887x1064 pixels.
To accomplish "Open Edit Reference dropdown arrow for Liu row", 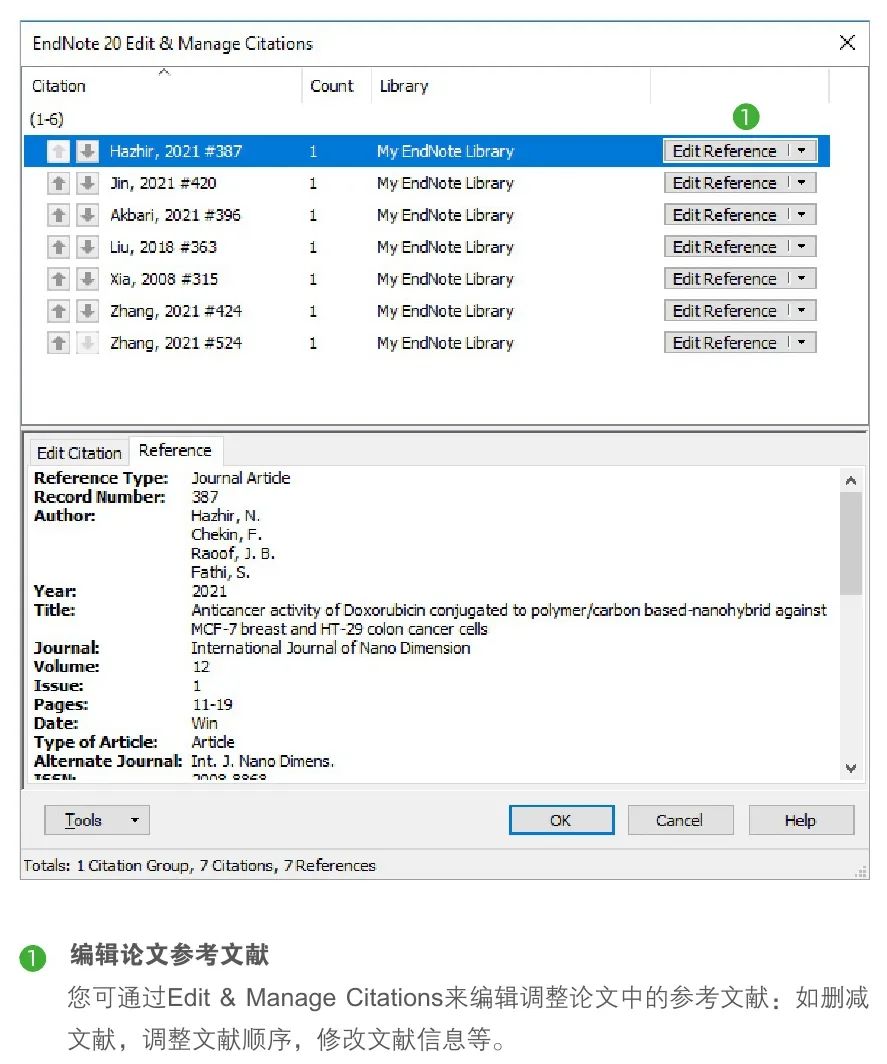I will click(801, 246).
